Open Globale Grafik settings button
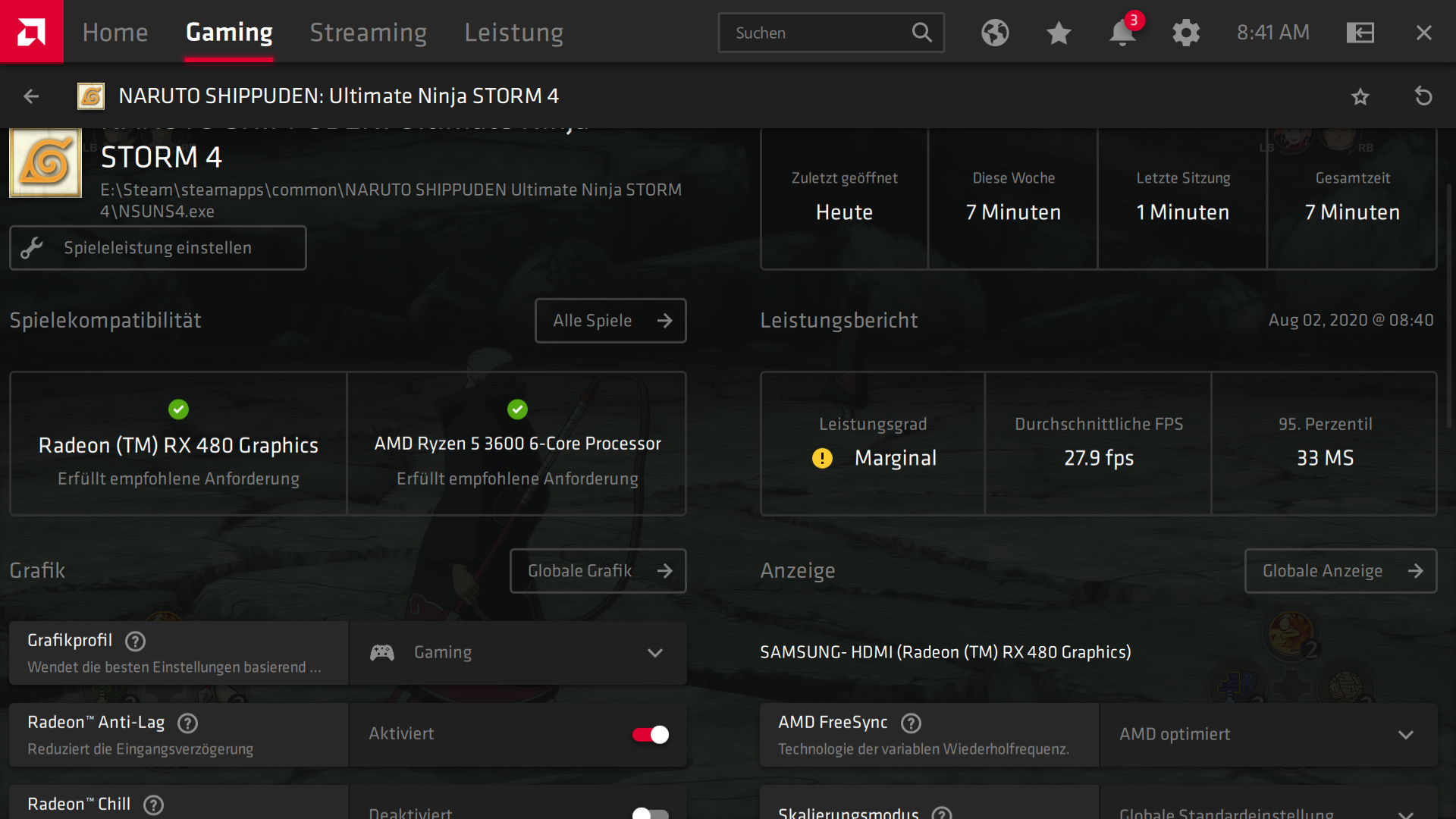Screen dimensions: 1456x819 pos(598,571)
